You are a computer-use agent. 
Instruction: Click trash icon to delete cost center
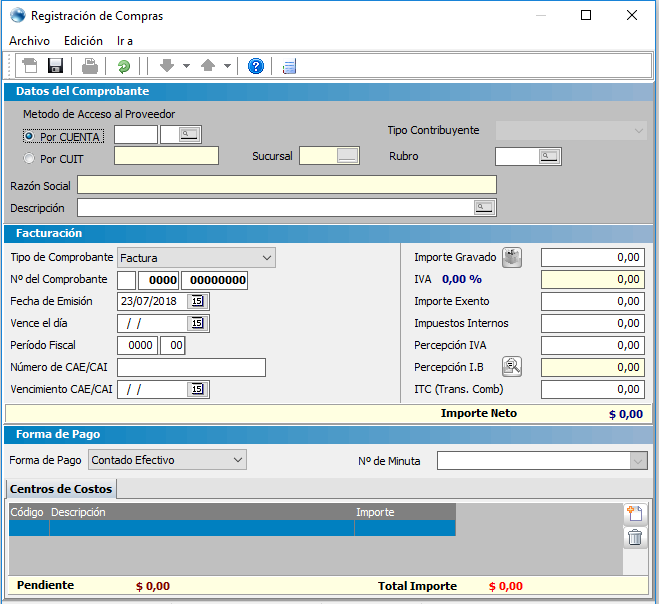[635, 538]
